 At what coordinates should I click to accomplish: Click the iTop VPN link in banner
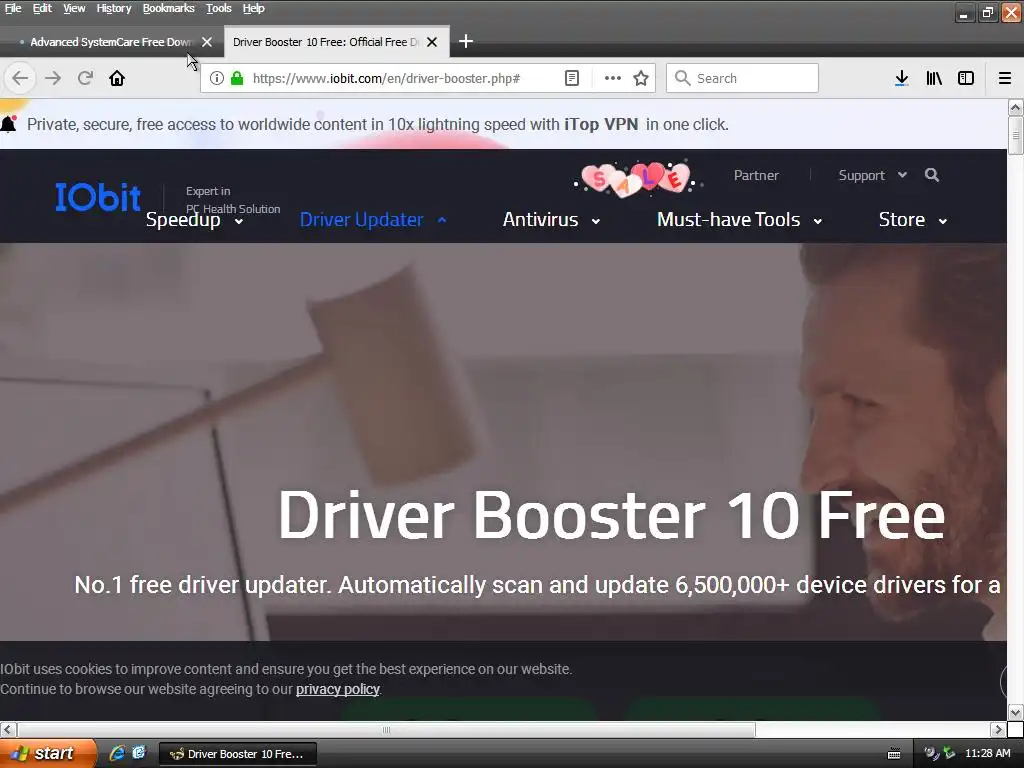(601, 124)
